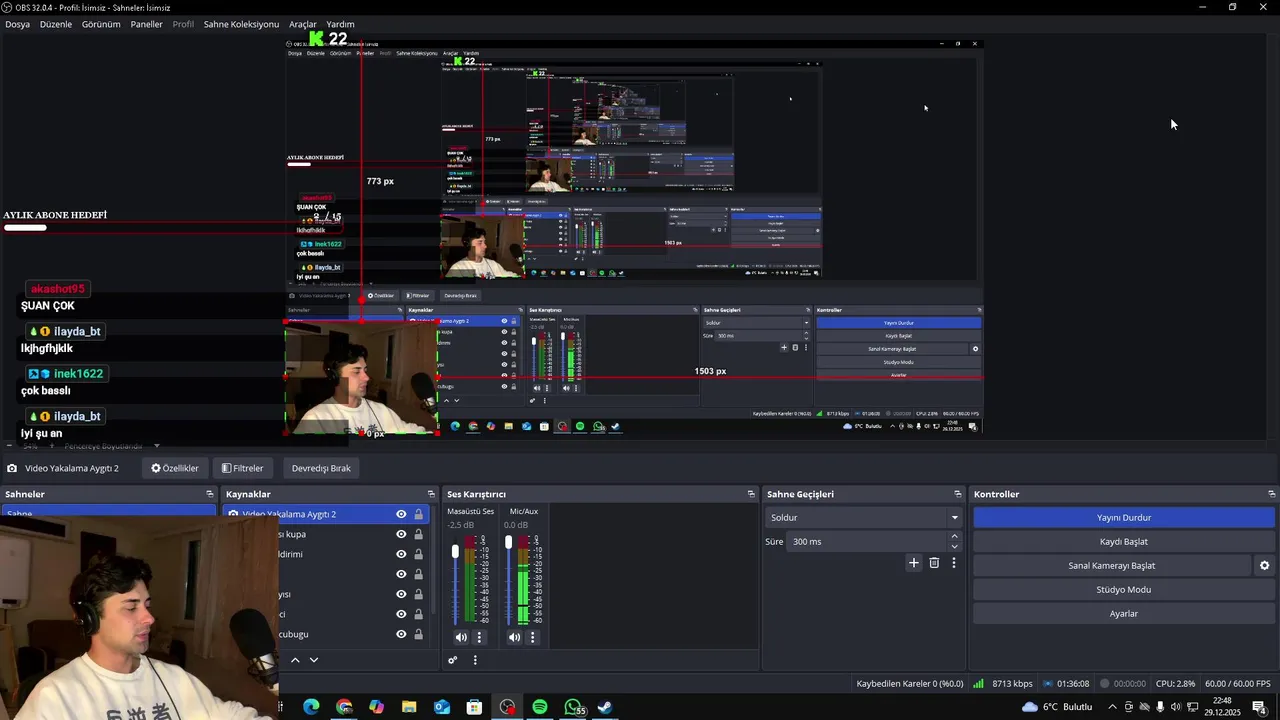
Task: Mute the Masaüstü Ses speaker icon
Action: pyautogui.click(x=461, y=637)
